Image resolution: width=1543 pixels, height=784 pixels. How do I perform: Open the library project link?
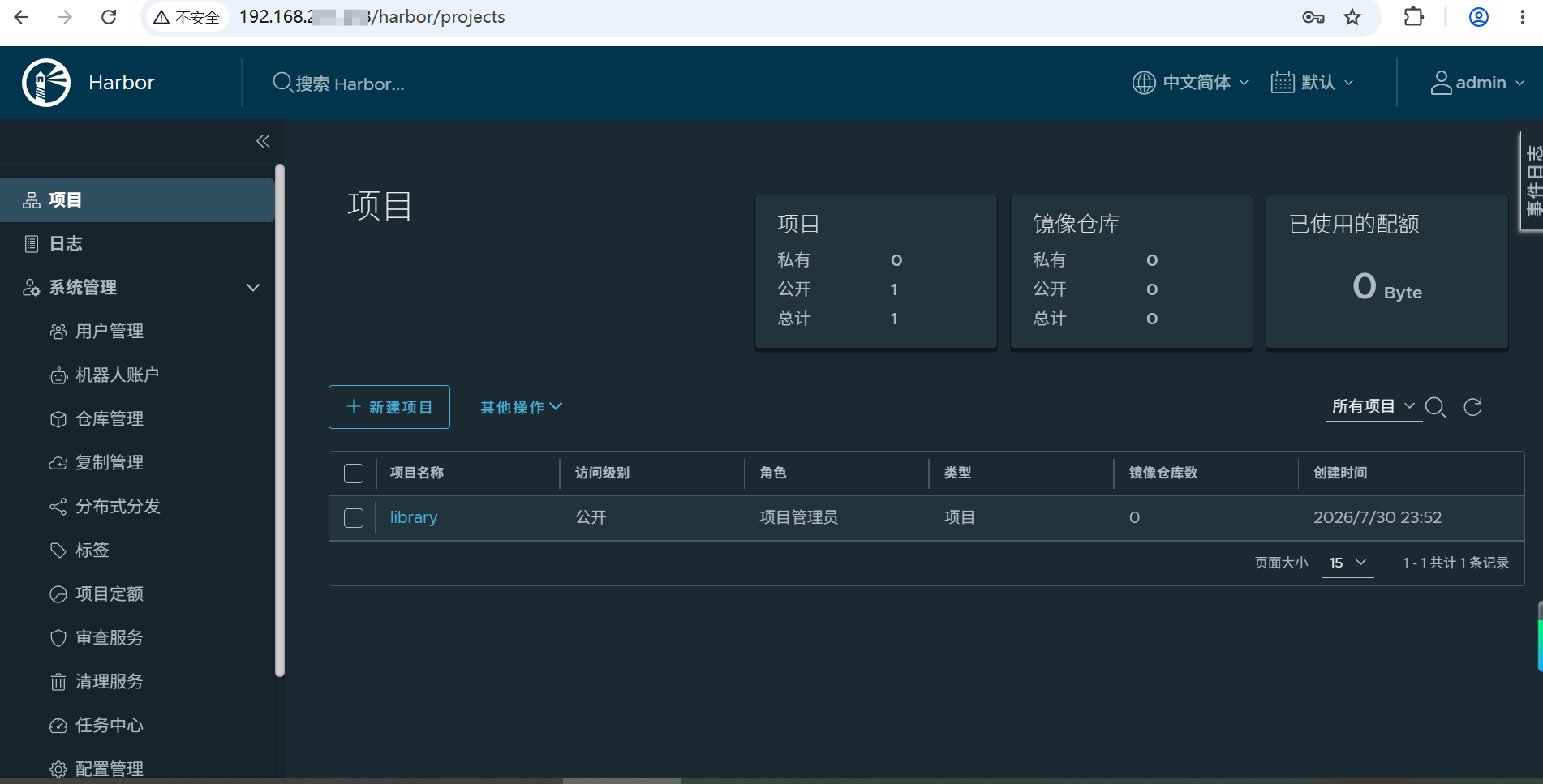tap(414, 517)
